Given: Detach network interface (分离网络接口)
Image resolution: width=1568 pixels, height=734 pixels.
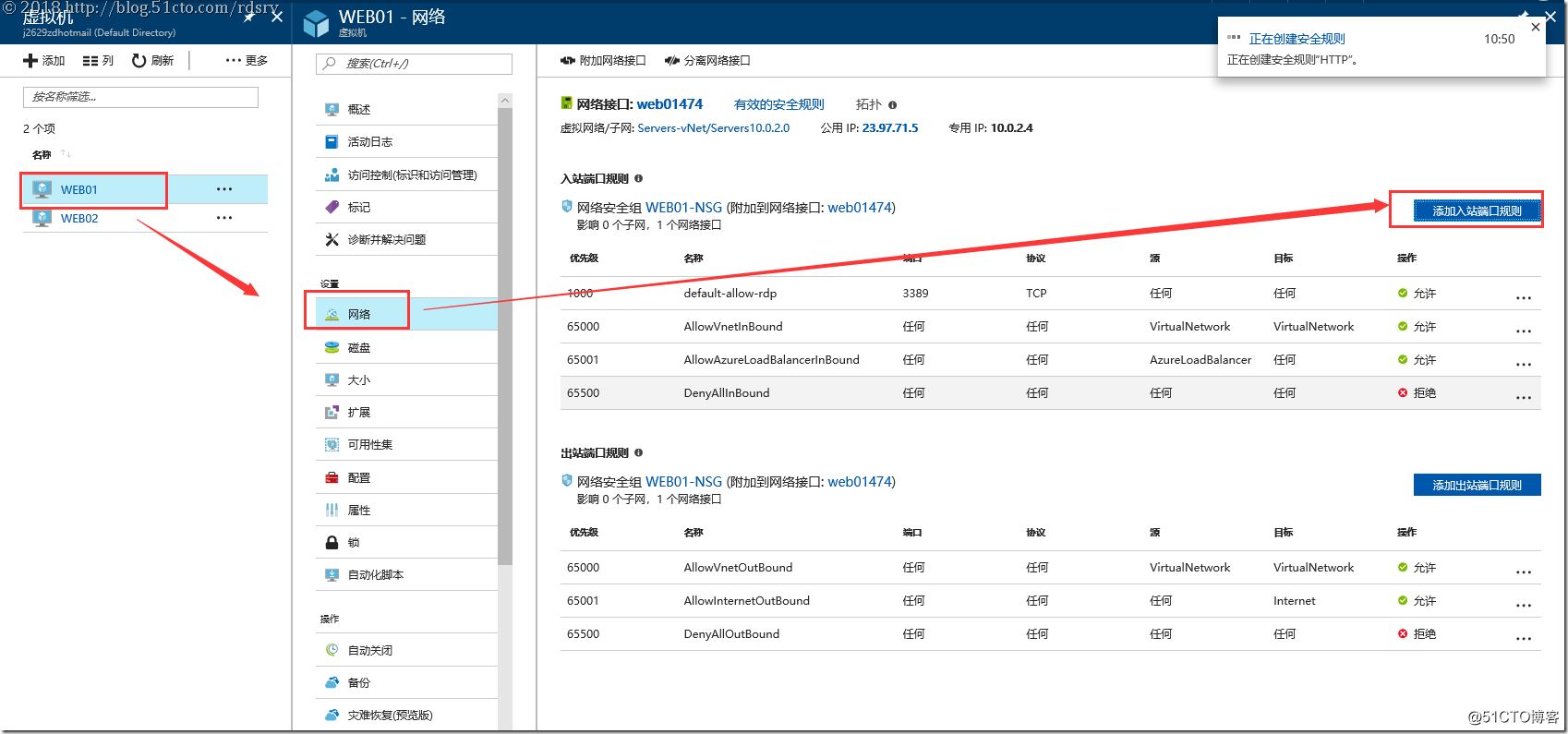Looking at the screenshot, I should (x=707, y=60).
